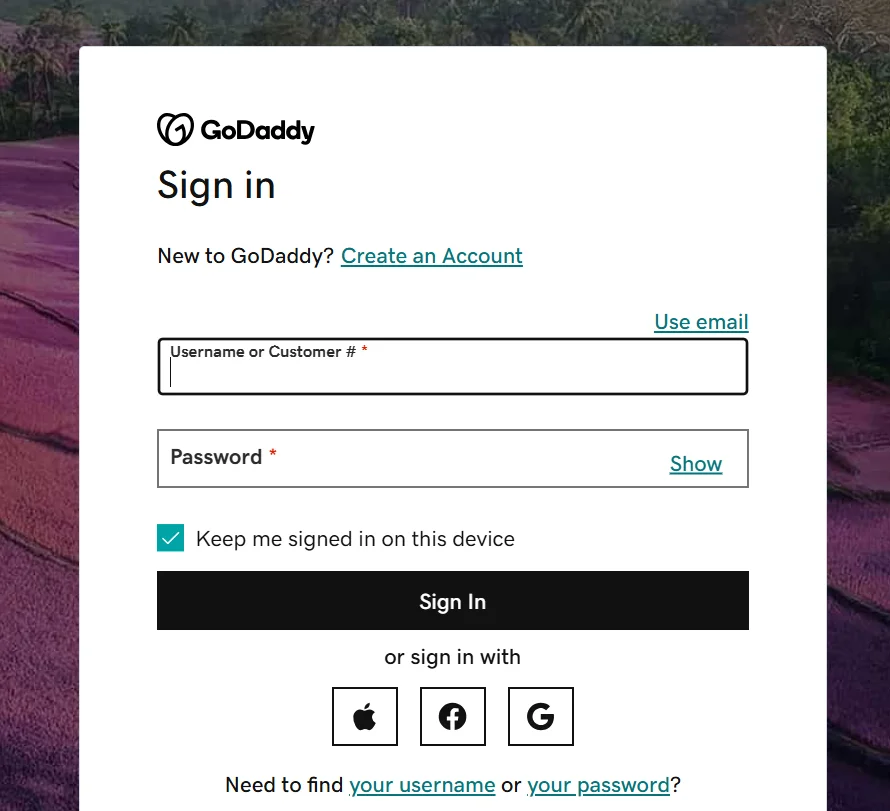Image resolution: width=890 pixels, height=811 pixels.
Task: Choose Google as the sign-in provider
Action: click(x=540, y=716)
